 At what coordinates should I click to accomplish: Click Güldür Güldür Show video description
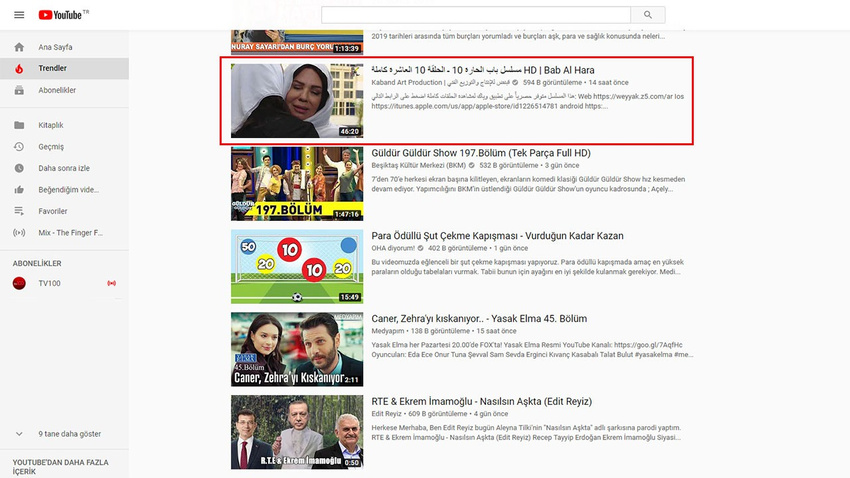click(529, 184)
